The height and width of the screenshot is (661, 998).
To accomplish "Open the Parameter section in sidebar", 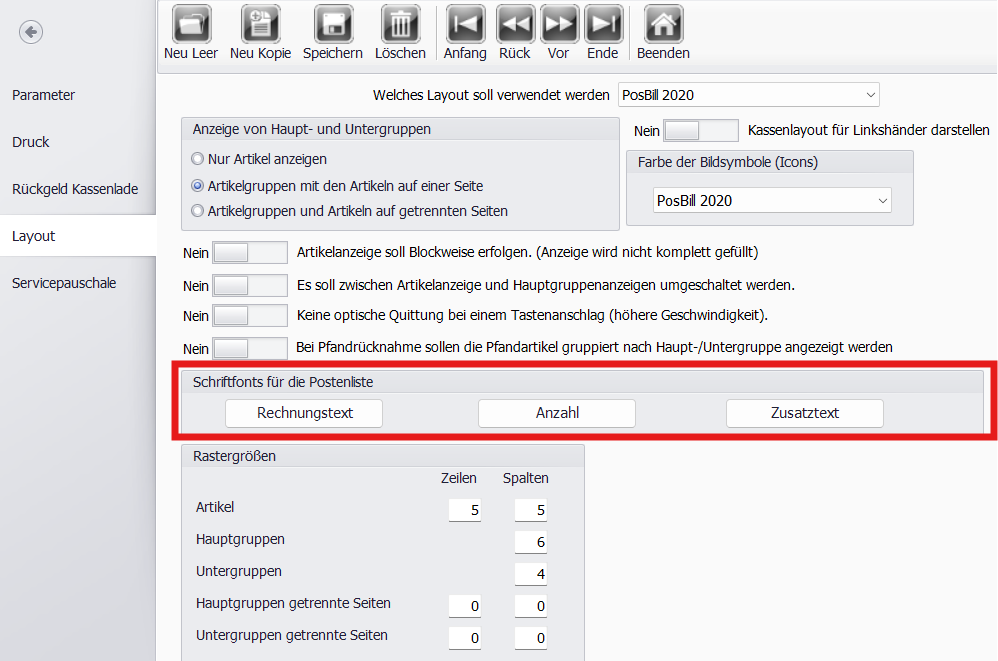I will pos(44,95).
